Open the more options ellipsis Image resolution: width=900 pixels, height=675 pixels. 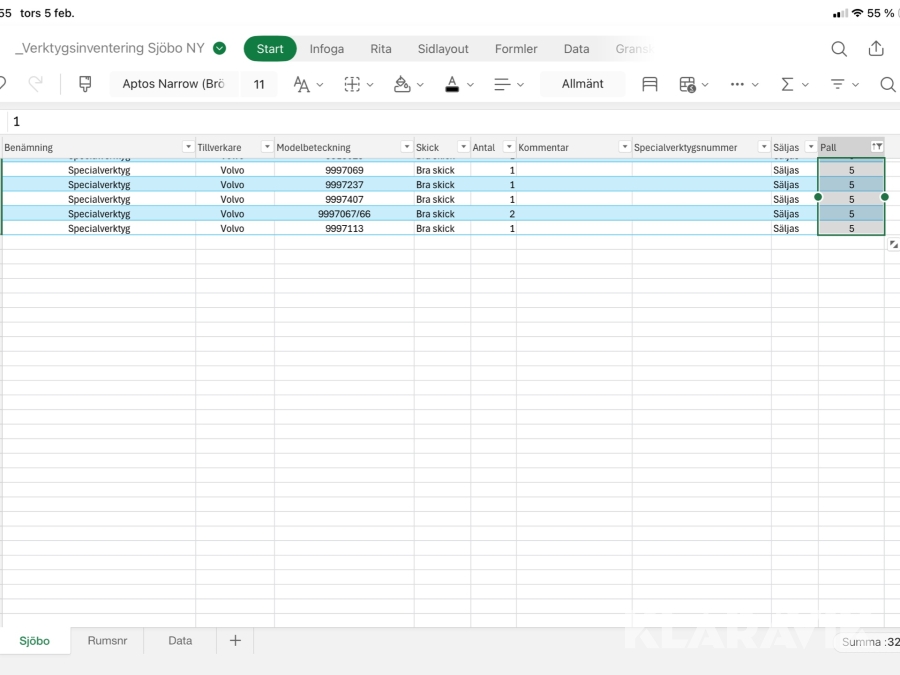[738, 84]
